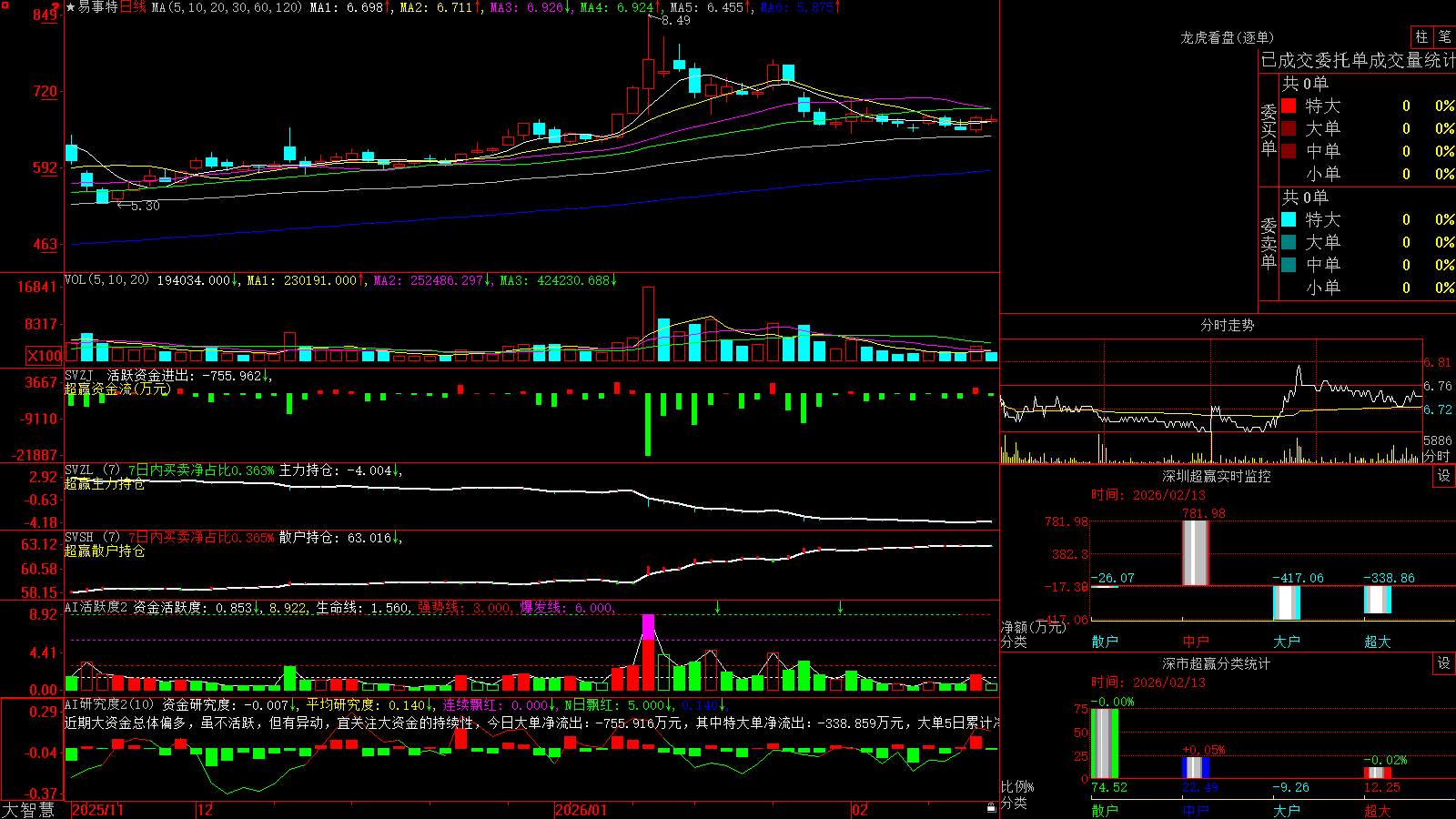
Task: Click the red 12.25 超大 bar in 分类统计
Action: [1378, 773]
